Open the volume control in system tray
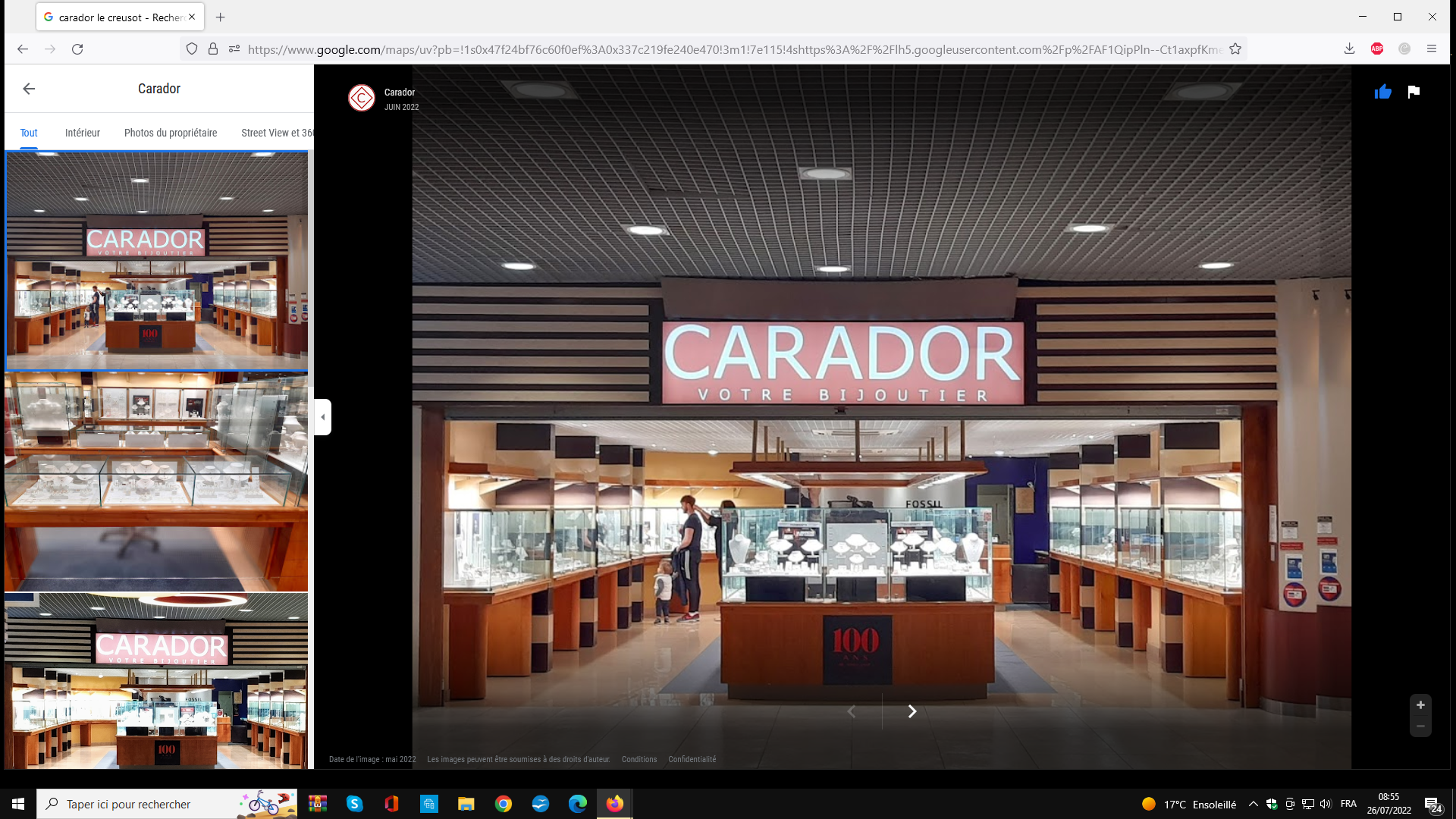 1326,804
